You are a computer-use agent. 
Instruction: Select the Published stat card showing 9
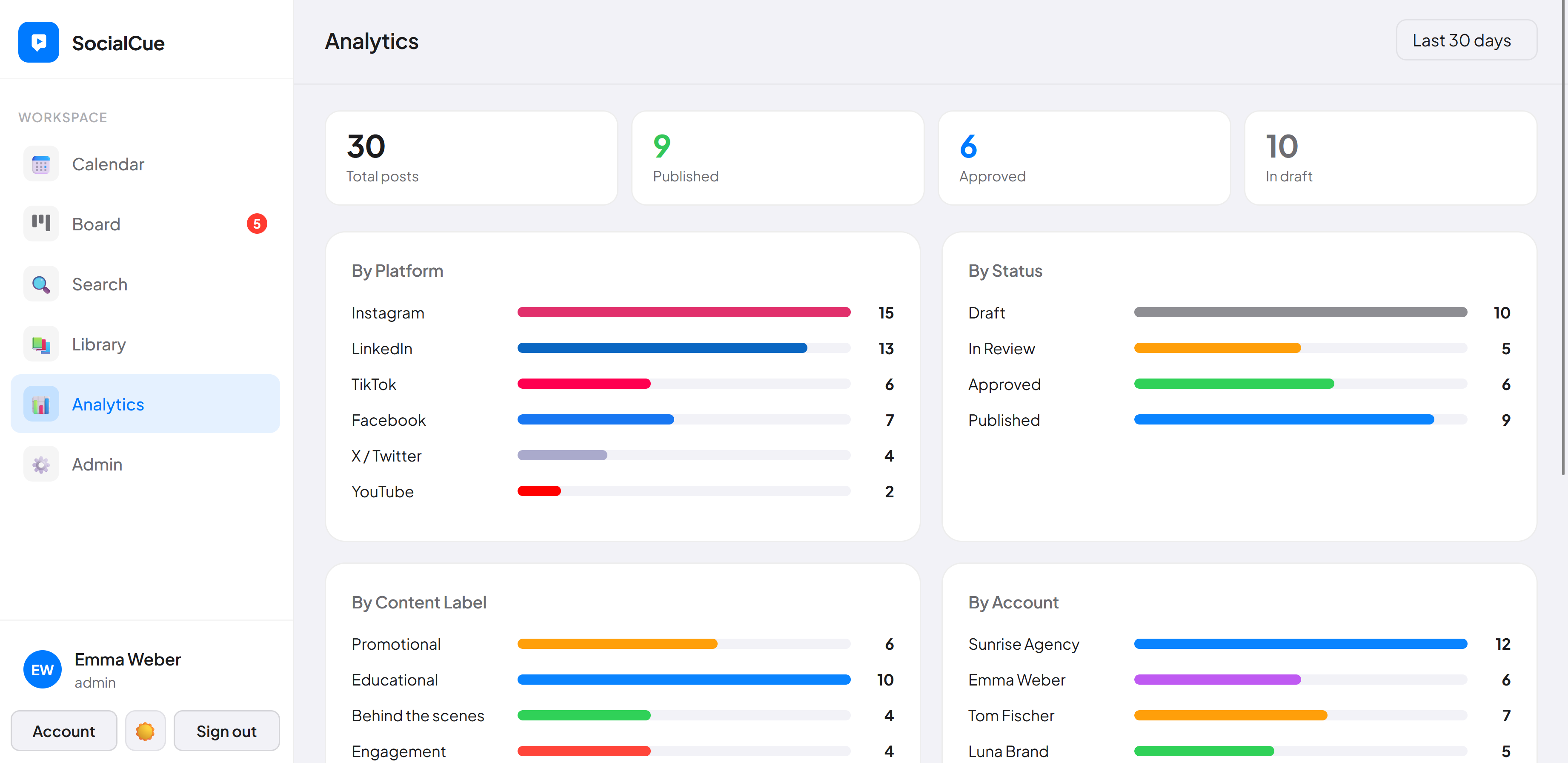tap(778, 158)
